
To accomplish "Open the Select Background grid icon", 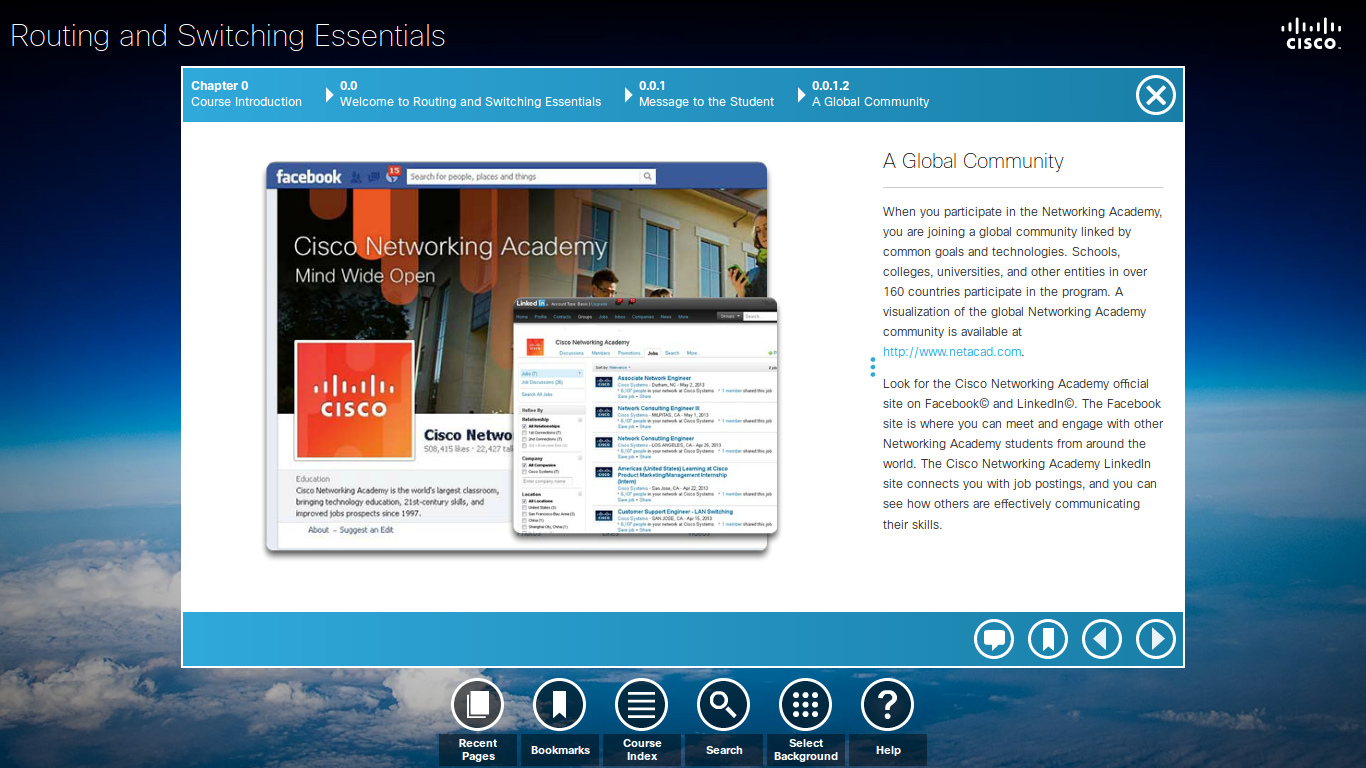I will click(806, 705).
